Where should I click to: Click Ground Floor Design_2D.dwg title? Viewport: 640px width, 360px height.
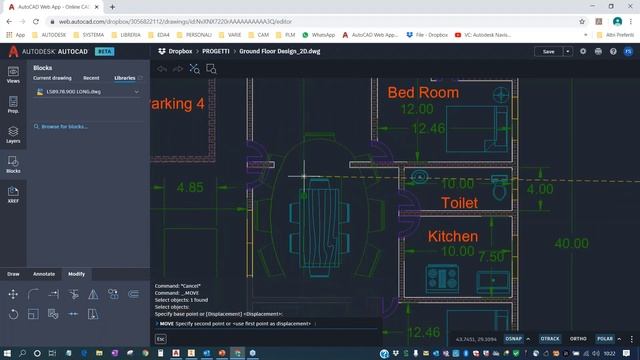(x=280, y=51)
